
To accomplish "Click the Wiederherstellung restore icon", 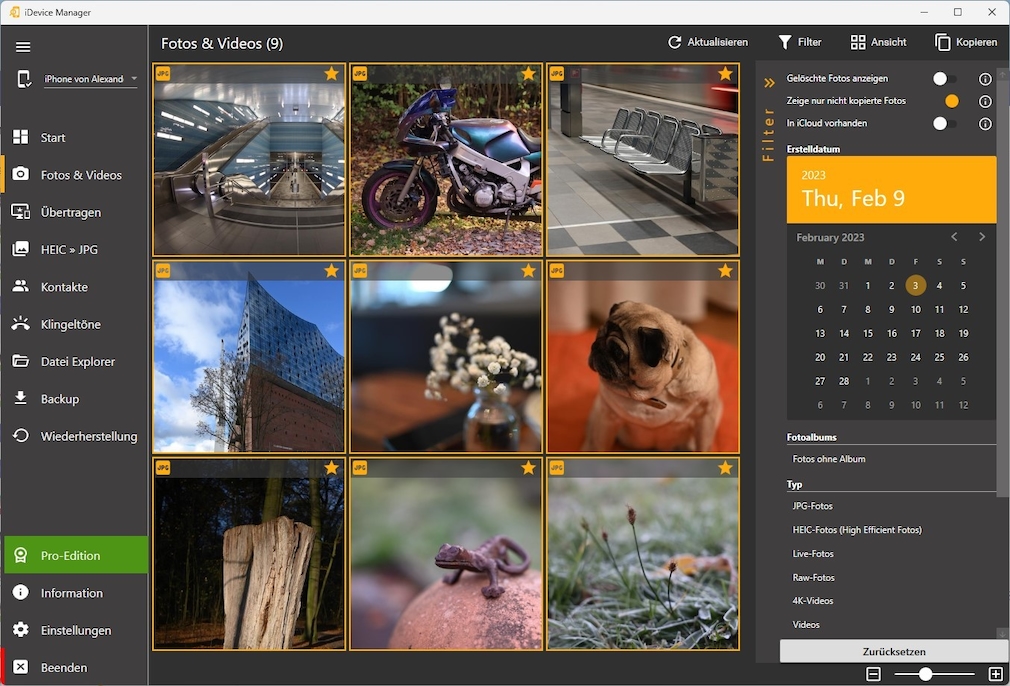I will (x=21, y=435).
